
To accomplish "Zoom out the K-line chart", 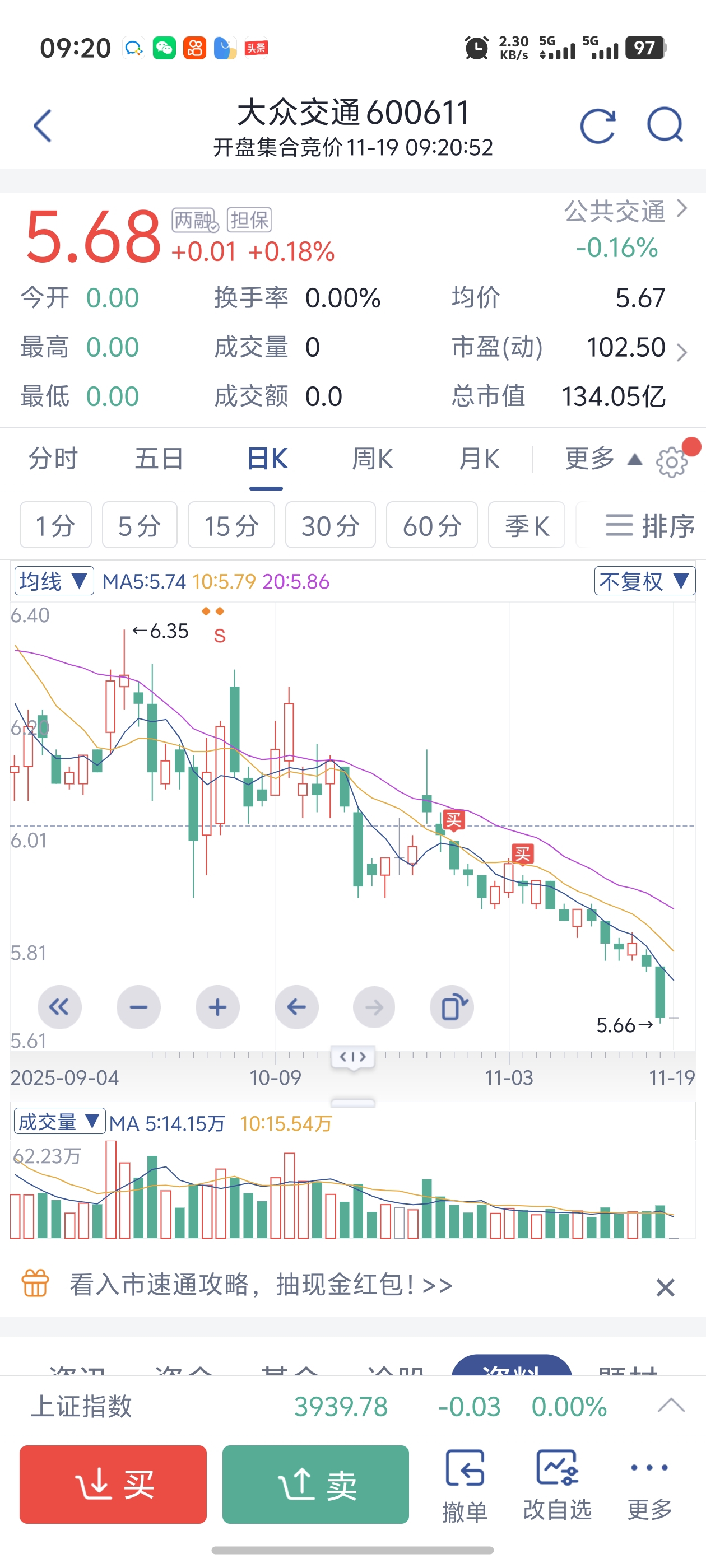I will click(x=138, y=1007).
